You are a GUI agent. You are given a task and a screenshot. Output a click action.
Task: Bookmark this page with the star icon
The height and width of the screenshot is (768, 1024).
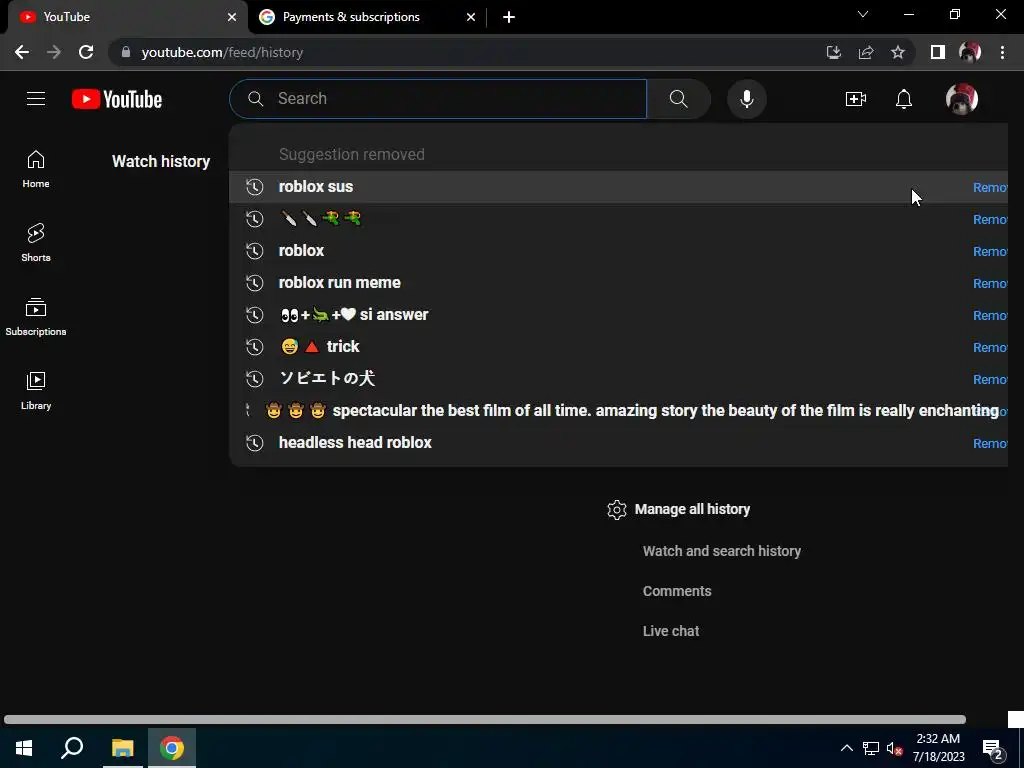pyautogui.click(x=898, y=52)
